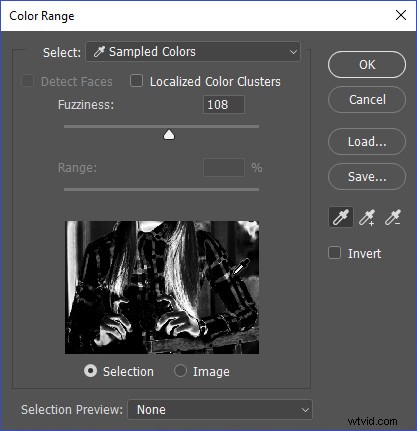Open the Selection Preview dropdown
Viewport: 417px width, 431px height.
tap(220, 410)
